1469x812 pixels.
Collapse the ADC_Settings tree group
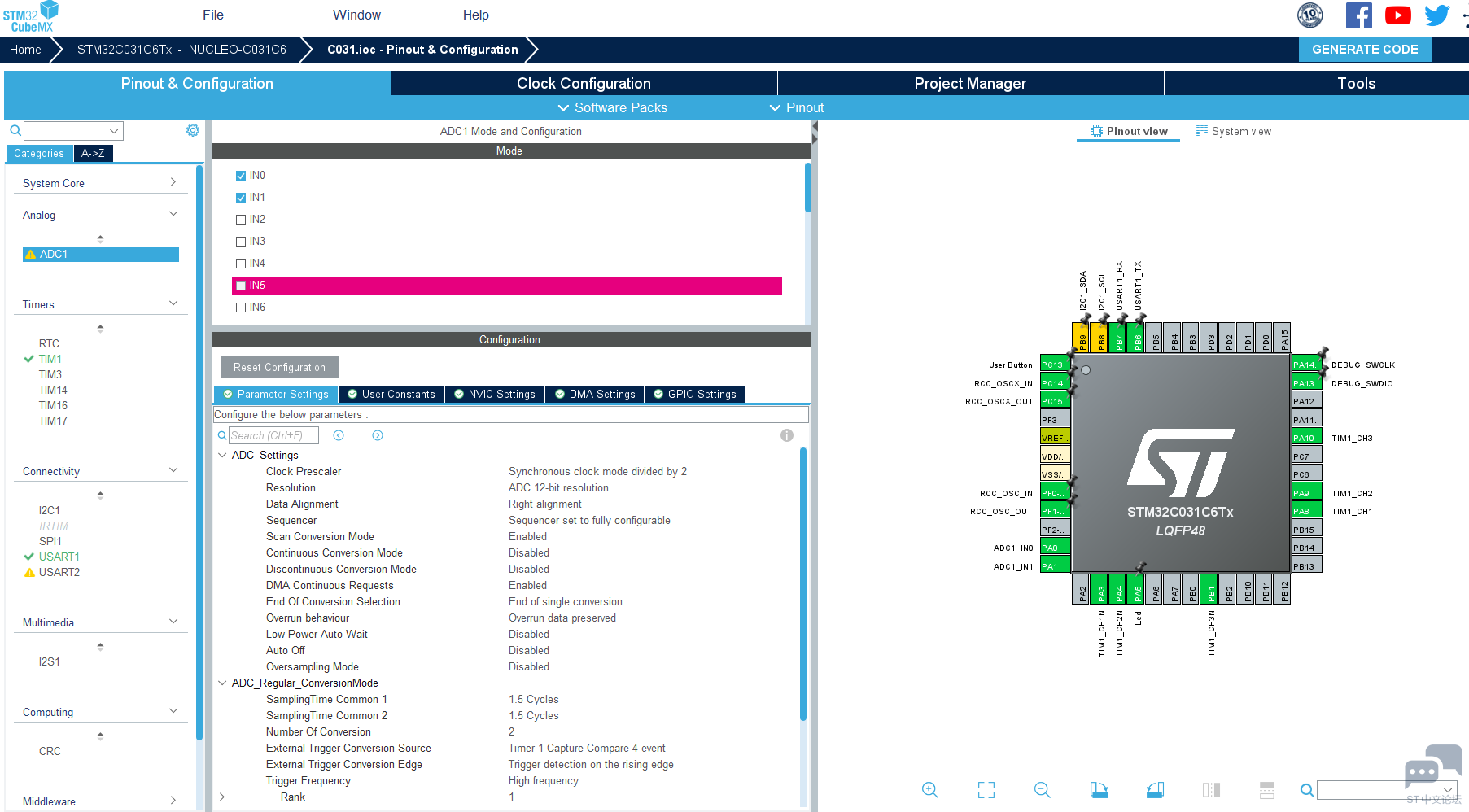pyautogui.click(x=222, y=455)
